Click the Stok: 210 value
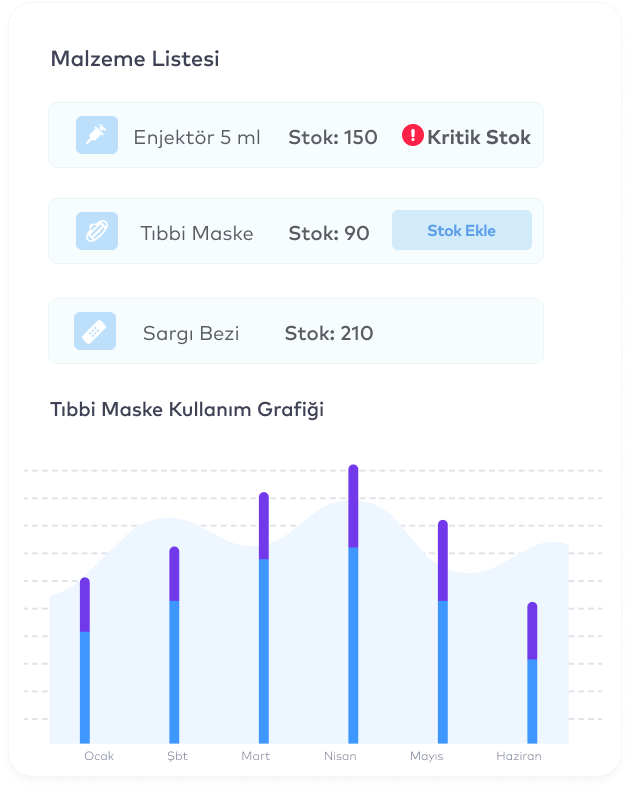 pyautogui.click(x=329, y=333)
